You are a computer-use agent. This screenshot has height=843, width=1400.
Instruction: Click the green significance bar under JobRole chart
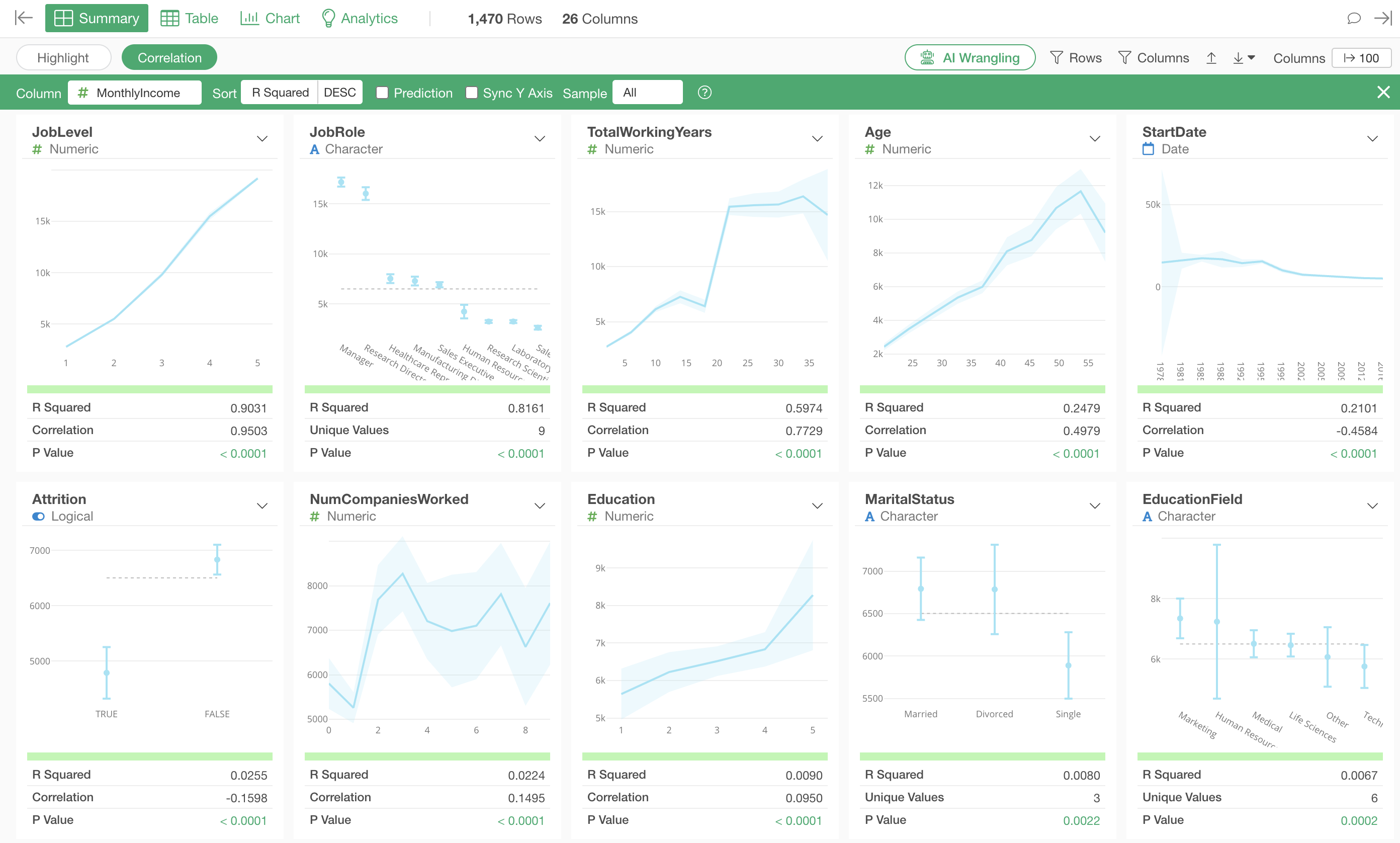[427, 389]
